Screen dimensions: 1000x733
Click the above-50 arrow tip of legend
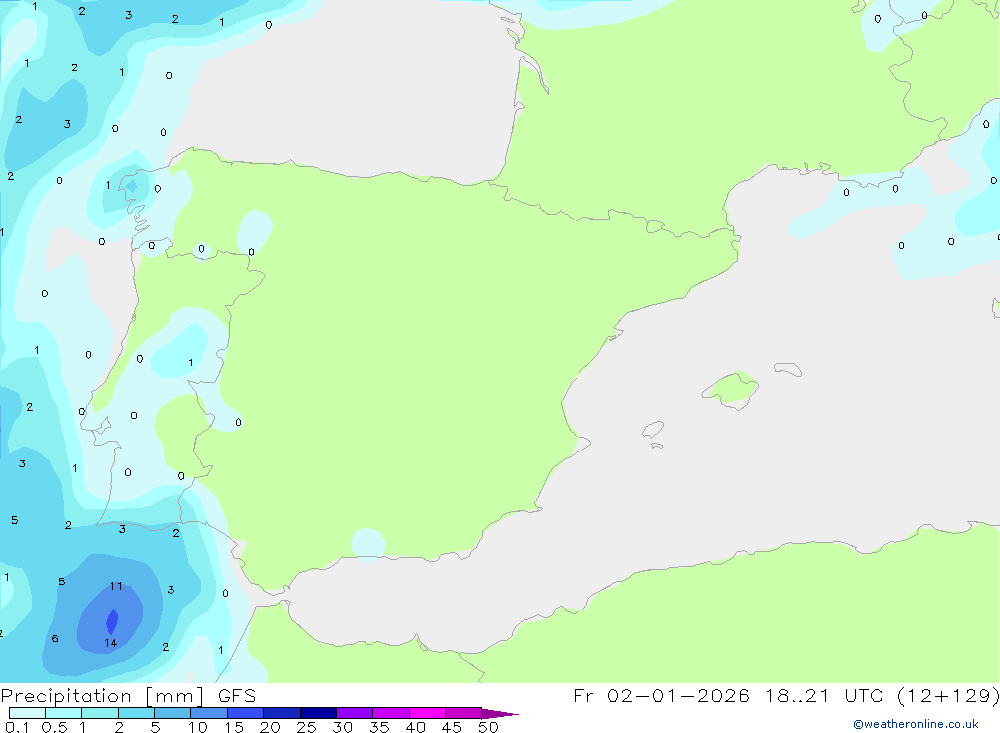pos(500,714)
